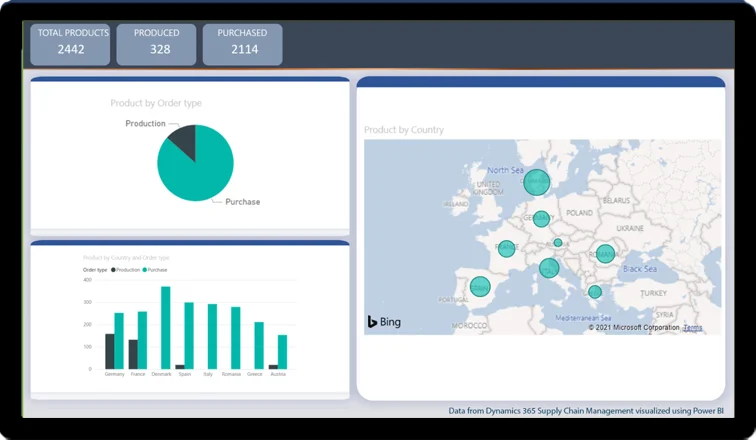The width and height of the screenshot is (756, 440).
Task: Open the Terms link on the map
Action: point(692,328)
